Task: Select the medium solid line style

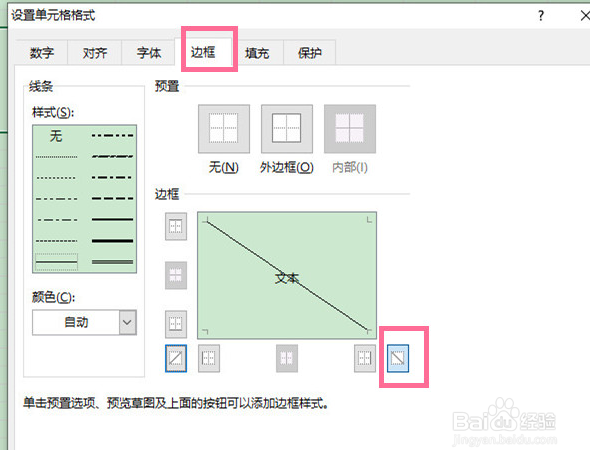Action: point(113,219)
